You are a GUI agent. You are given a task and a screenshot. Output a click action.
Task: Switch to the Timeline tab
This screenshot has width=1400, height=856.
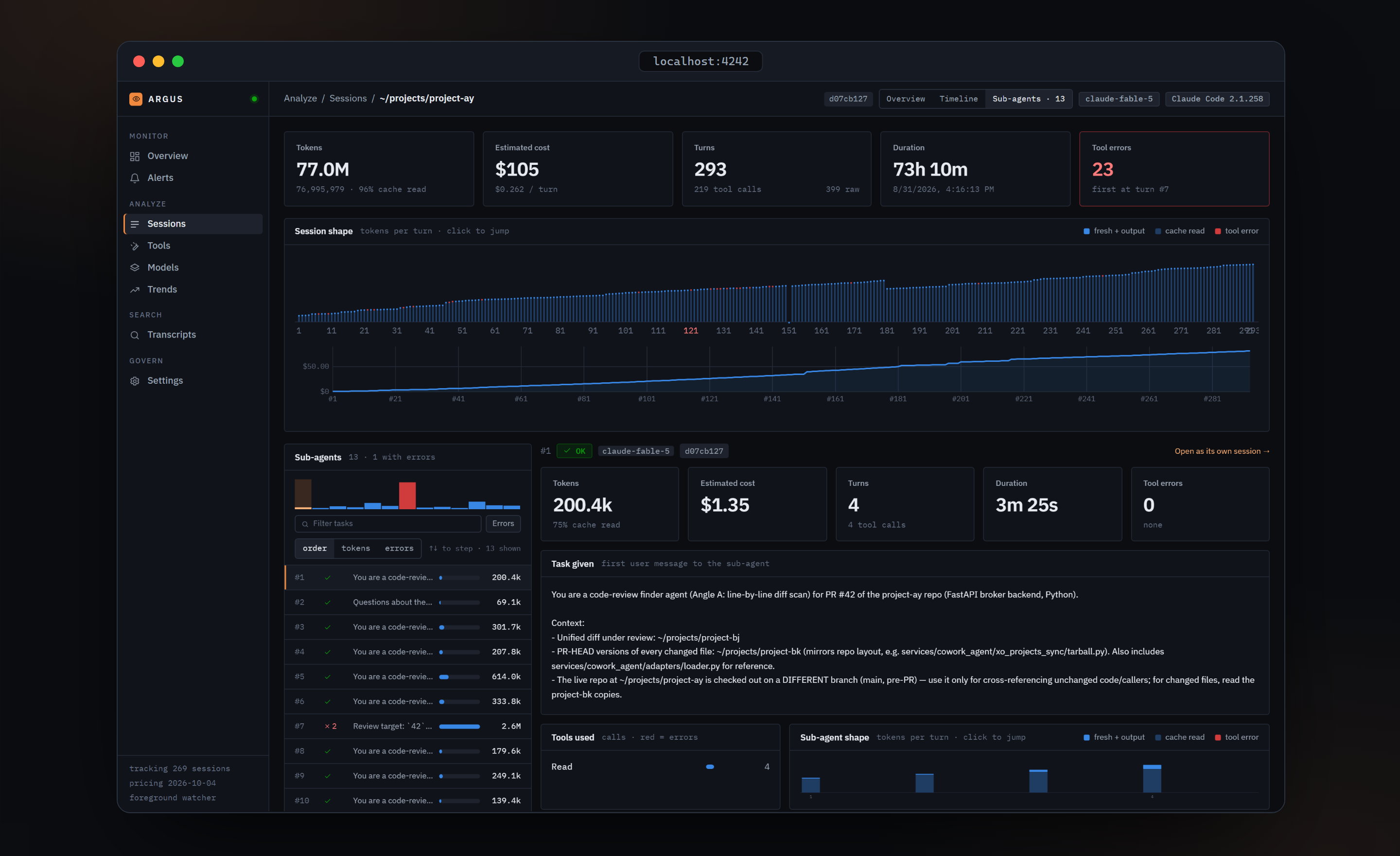point(959,99)
